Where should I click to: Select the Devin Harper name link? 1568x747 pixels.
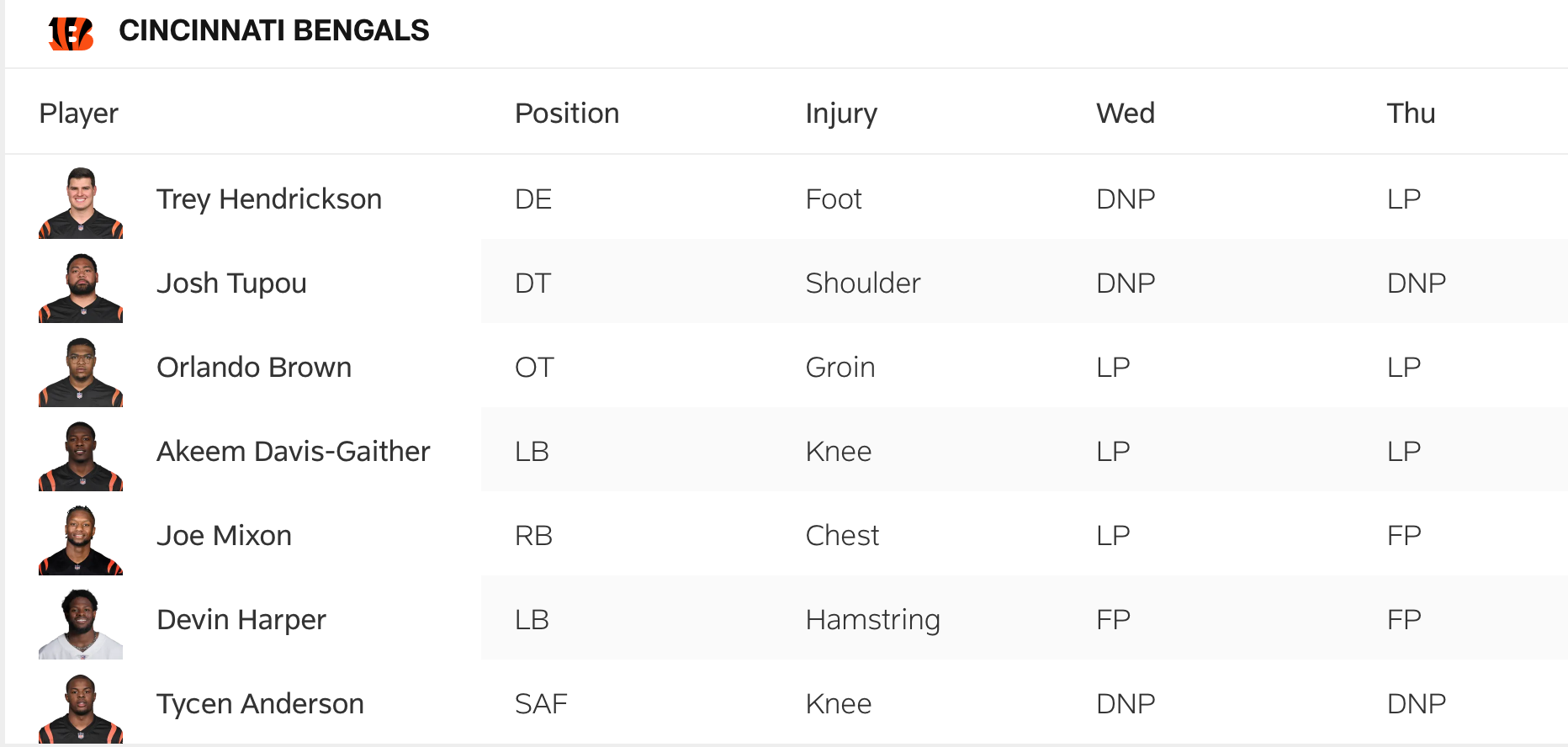click(x=241, y=620)
